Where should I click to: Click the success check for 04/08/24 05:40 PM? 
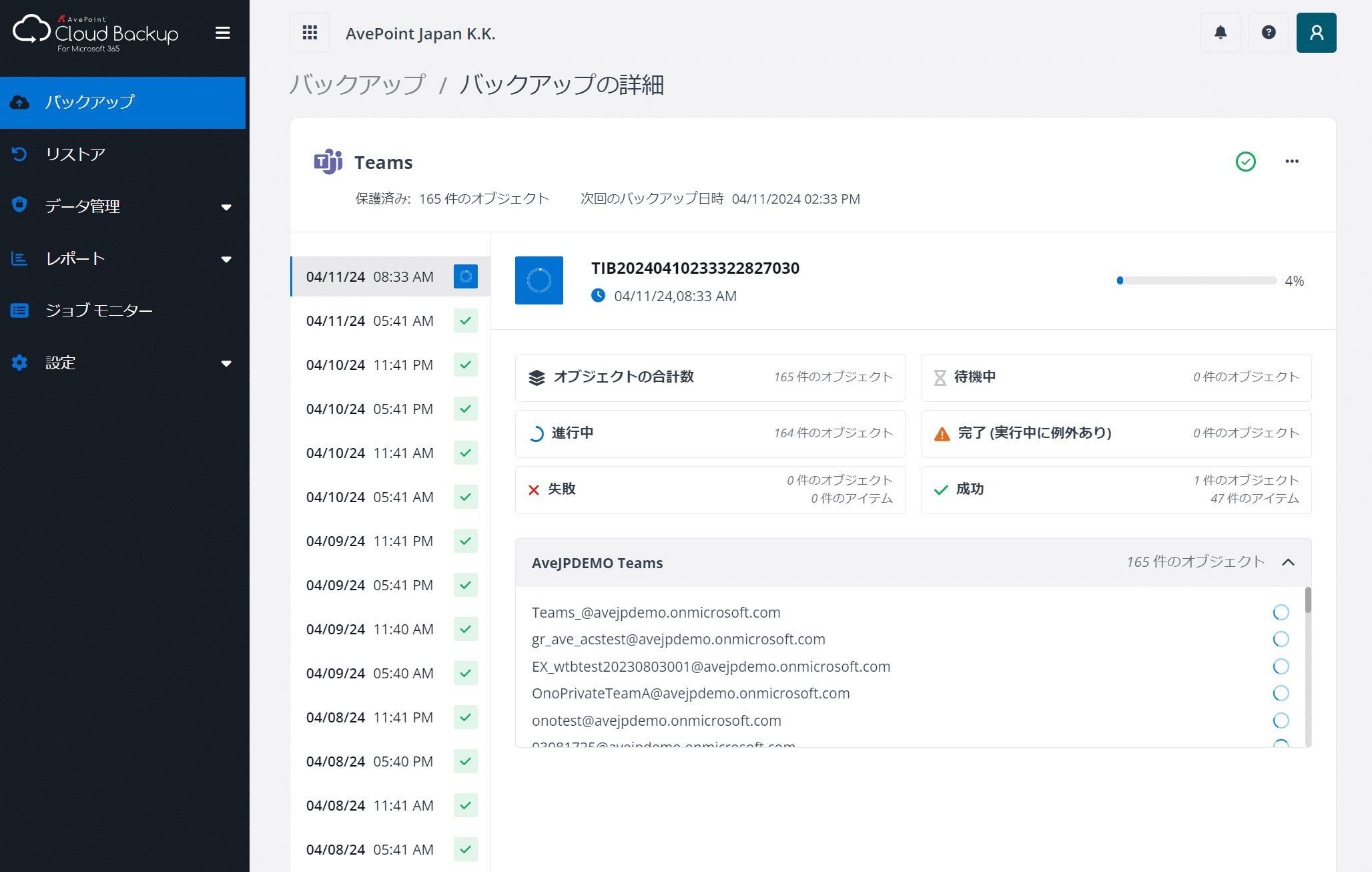tap(466, 761)
